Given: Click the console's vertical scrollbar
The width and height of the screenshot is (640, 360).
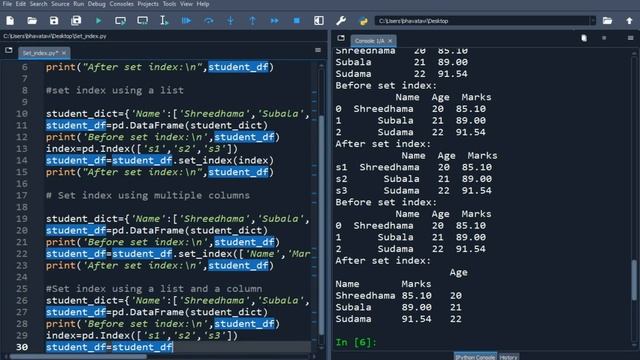Looking at the screenshot, I should click(x=634, y=280).
